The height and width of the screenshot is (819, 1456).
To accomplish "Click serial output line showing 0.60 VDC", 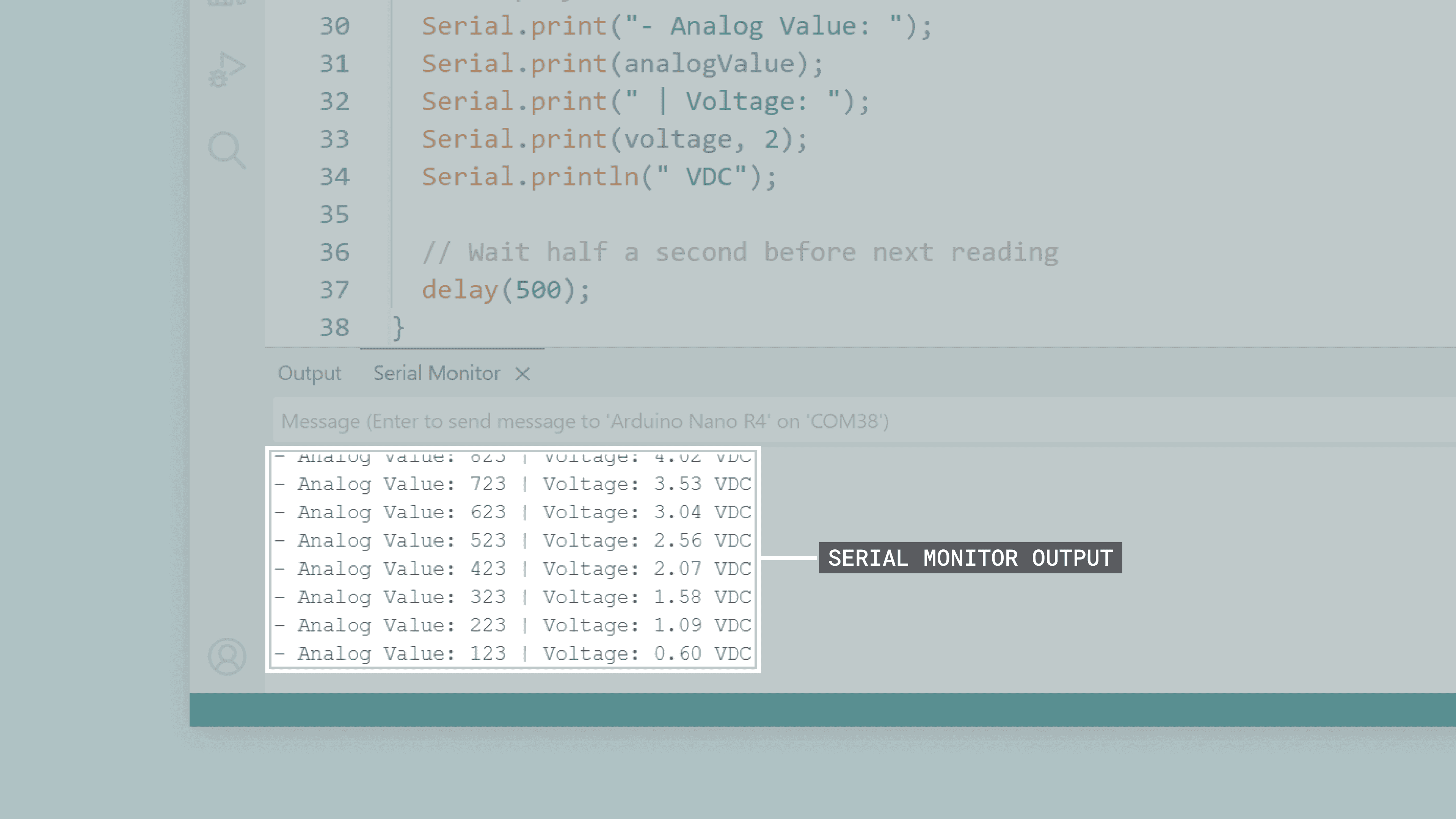I will [x=513, y=653].
